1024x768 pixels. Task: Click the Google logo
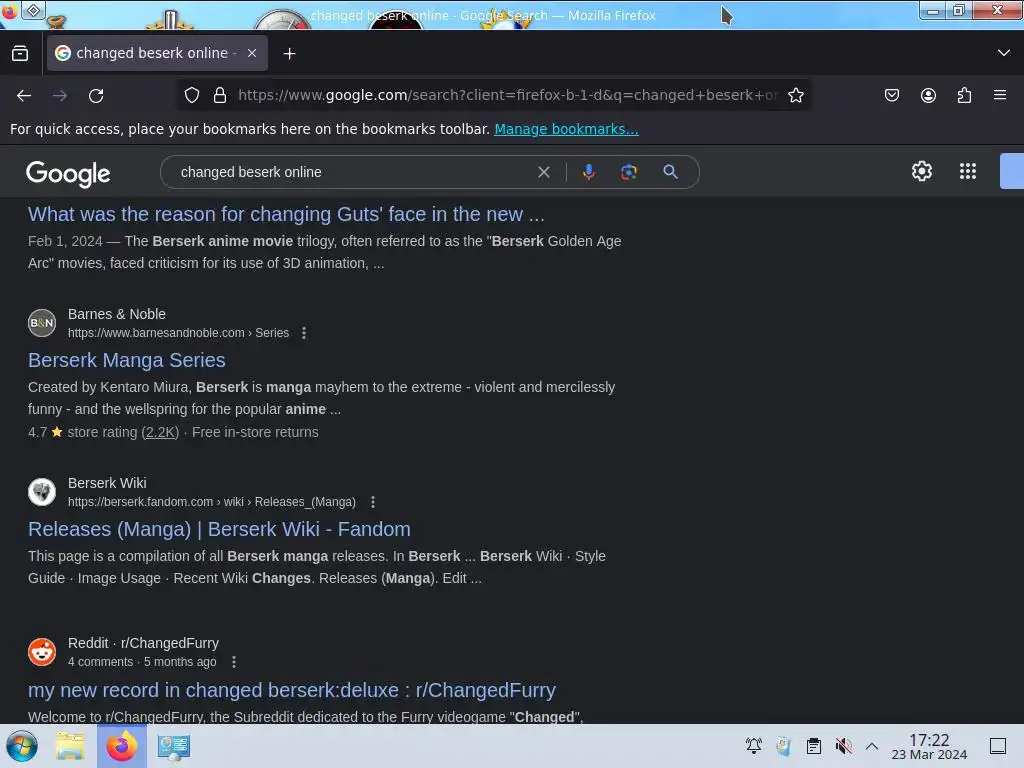click(68, 174)
